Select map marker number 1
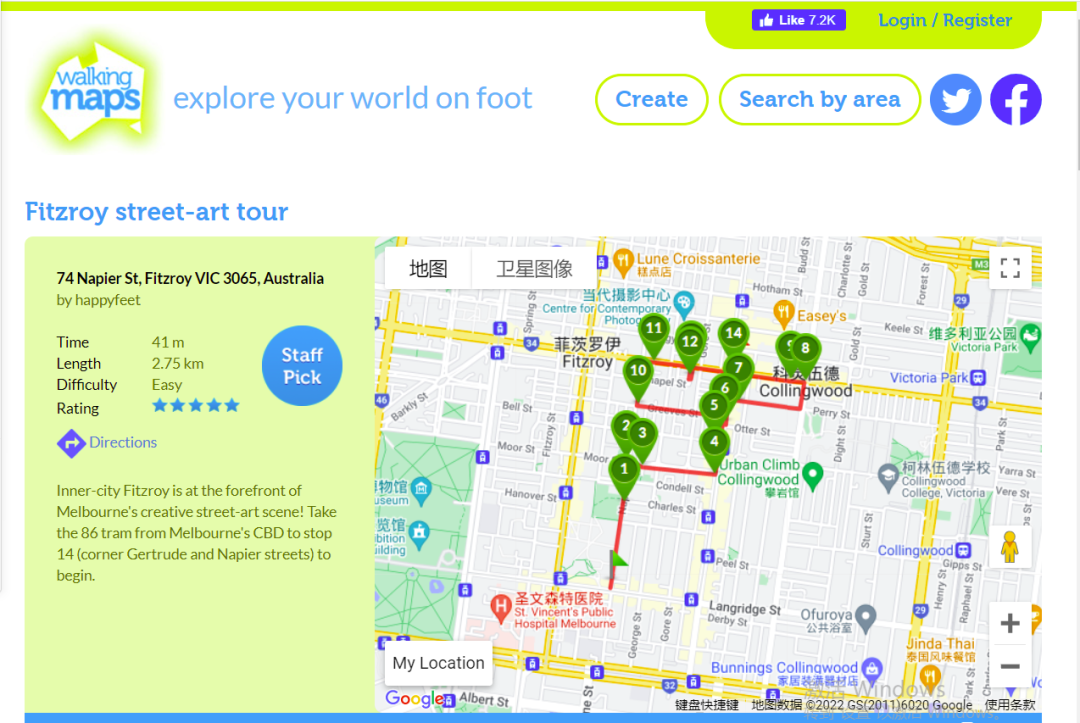 pyautogui.click(x=624, y=475)
